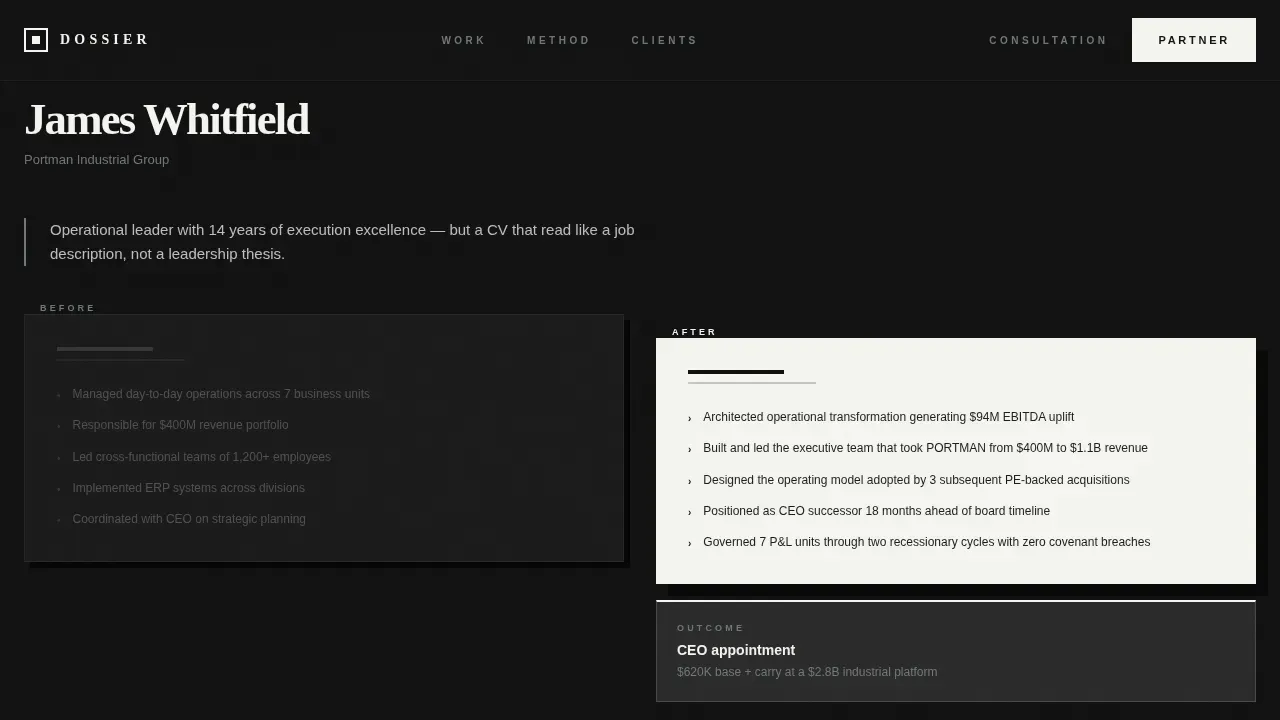Click the OUTCOME label
The width and height of the screenshot is (1280, 720).
[711, 628]
